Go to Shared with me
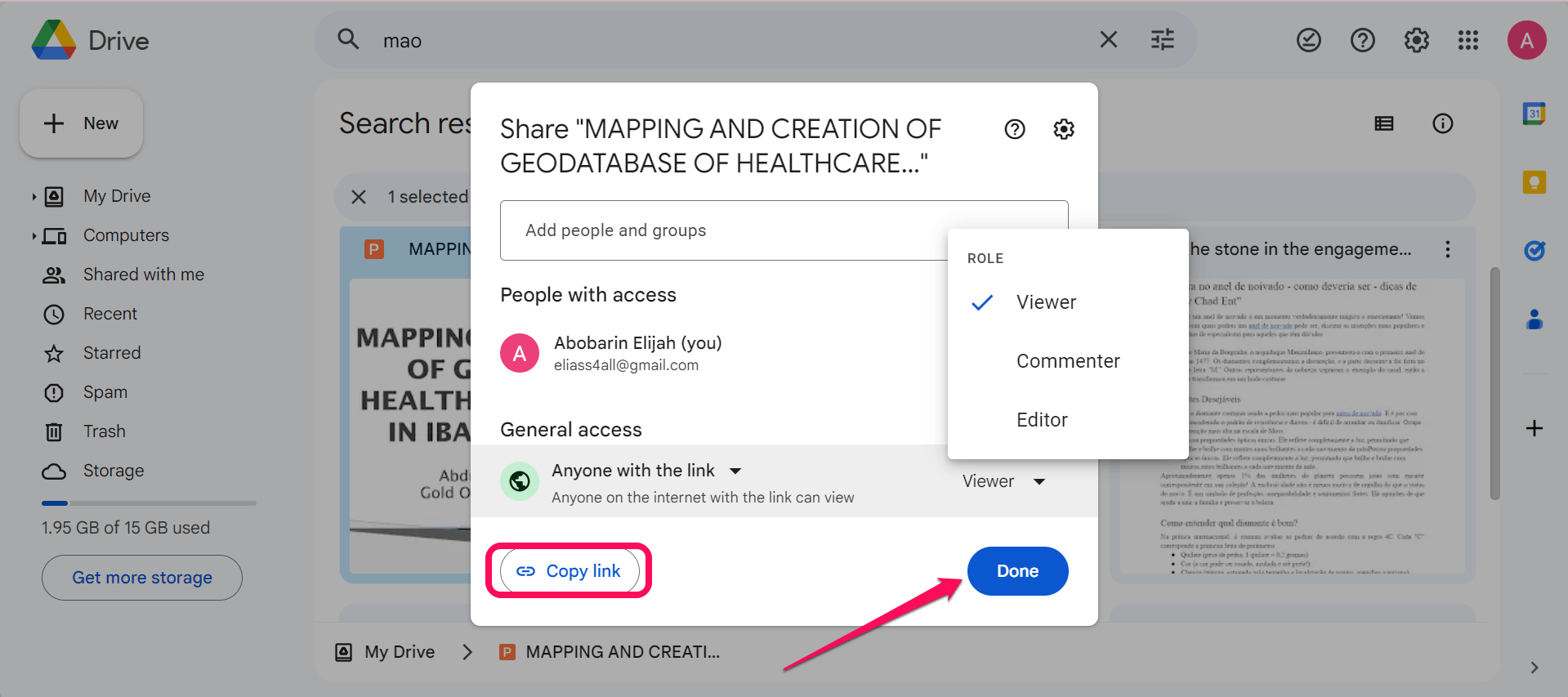The width and height of the screenshot is (1568, 697). [x=144, y=275]
